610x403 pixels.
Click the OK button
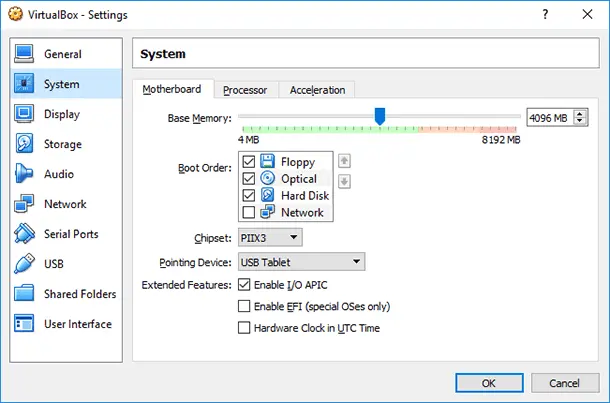[489, 383]
